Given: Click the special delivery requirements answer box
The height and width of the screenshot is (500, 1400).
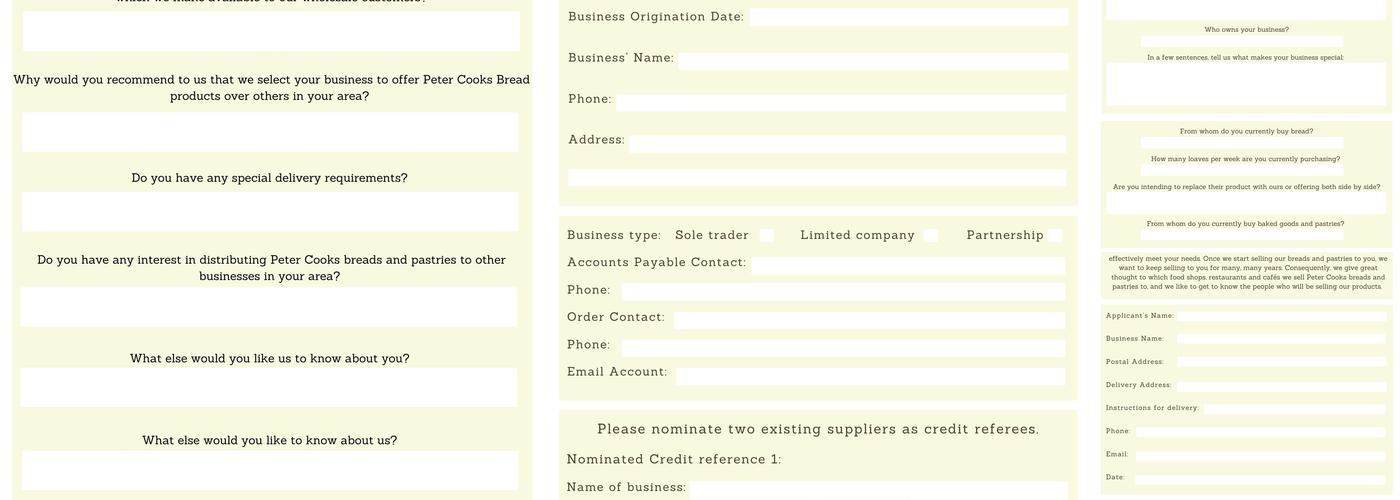Looking at the screenshot, I should point(270,212).
